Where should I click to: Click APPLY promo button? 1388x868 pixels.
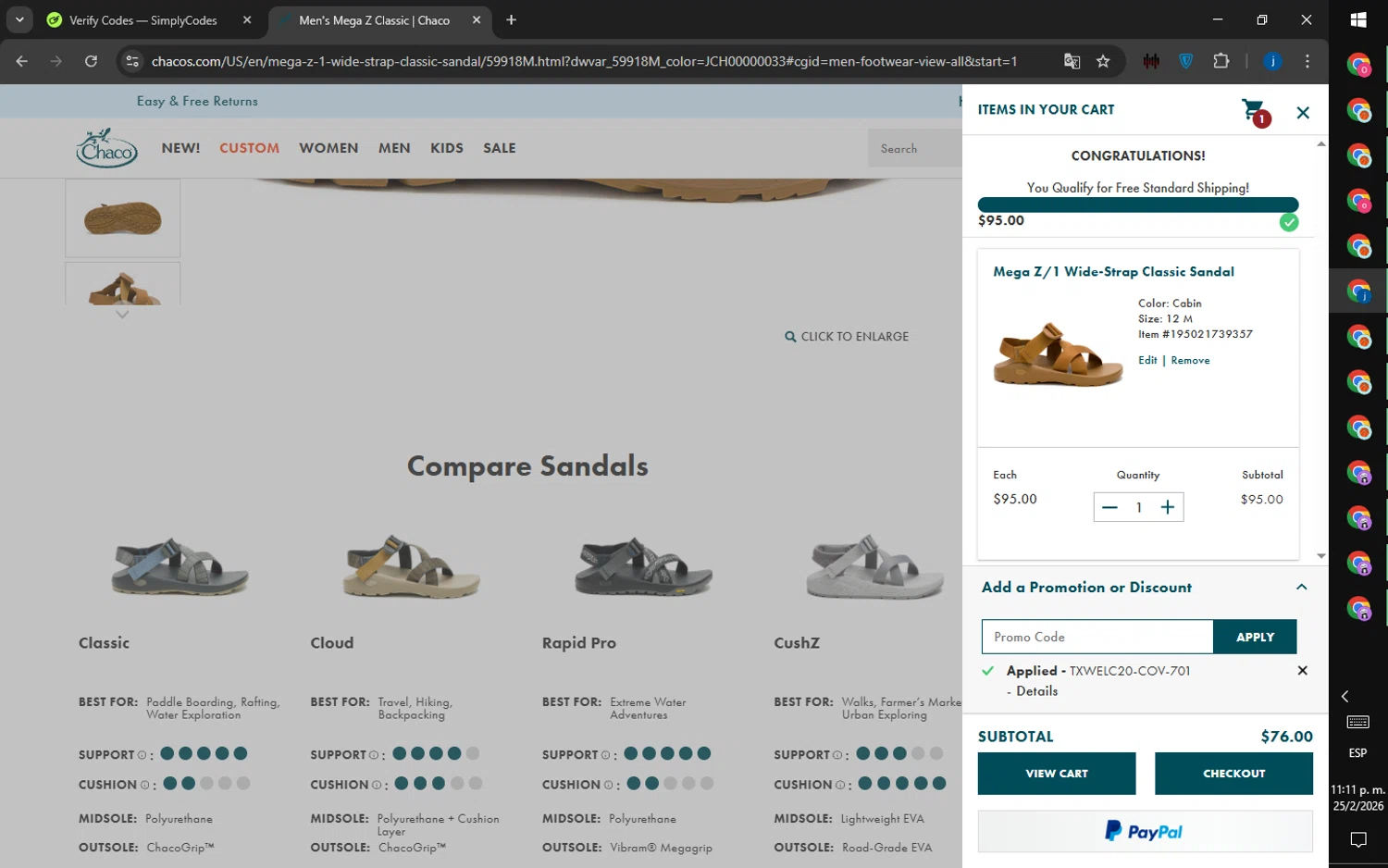1255,637
